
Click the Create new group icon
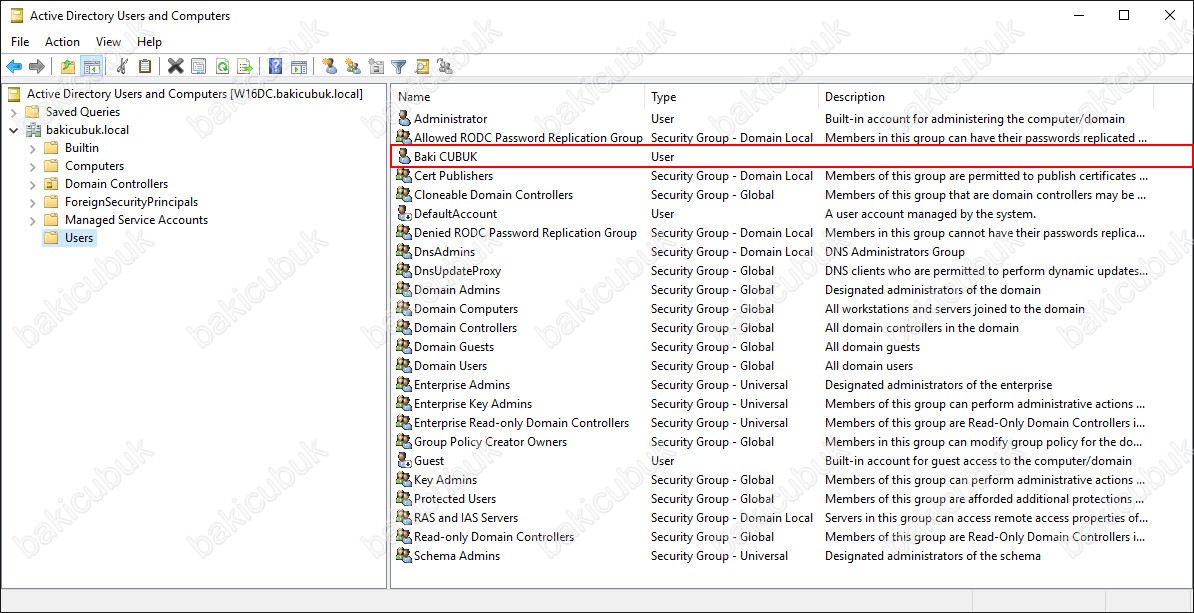[352, 67]
